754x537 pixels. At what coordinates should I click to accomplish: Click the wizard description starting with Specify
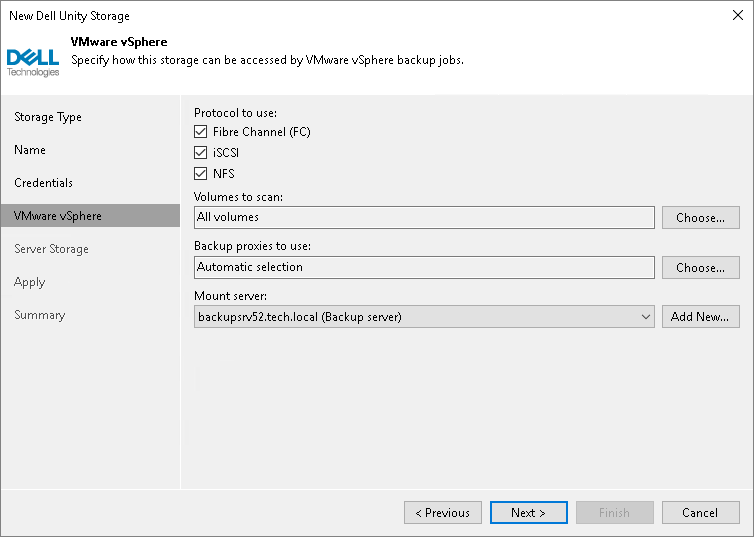click(x=267, y=60)
